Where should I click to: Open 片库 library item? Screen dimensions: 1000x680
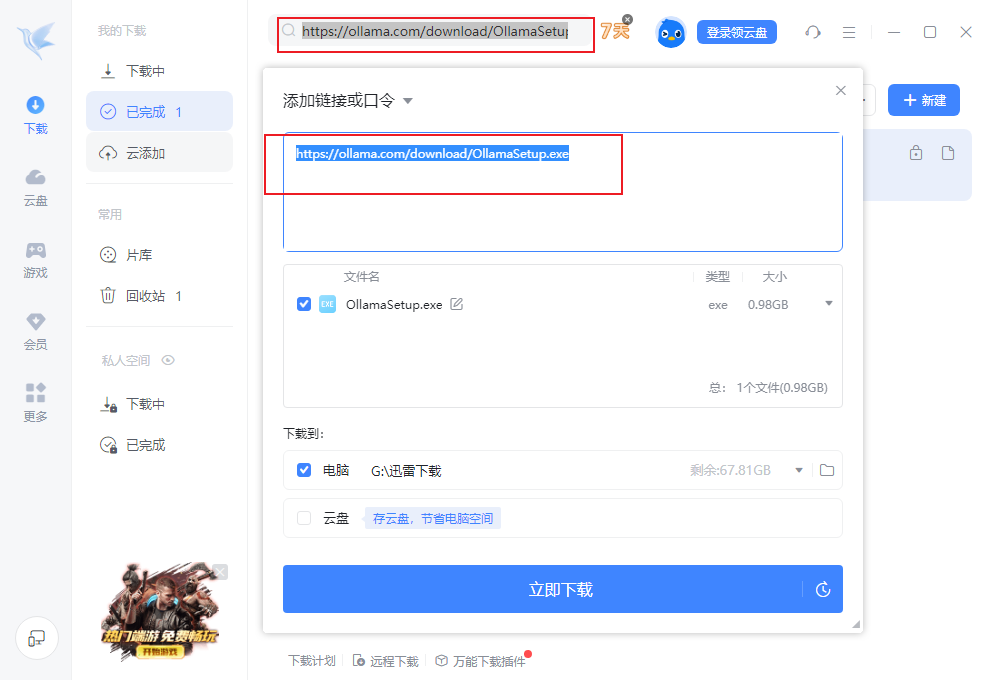click(159, 255)
